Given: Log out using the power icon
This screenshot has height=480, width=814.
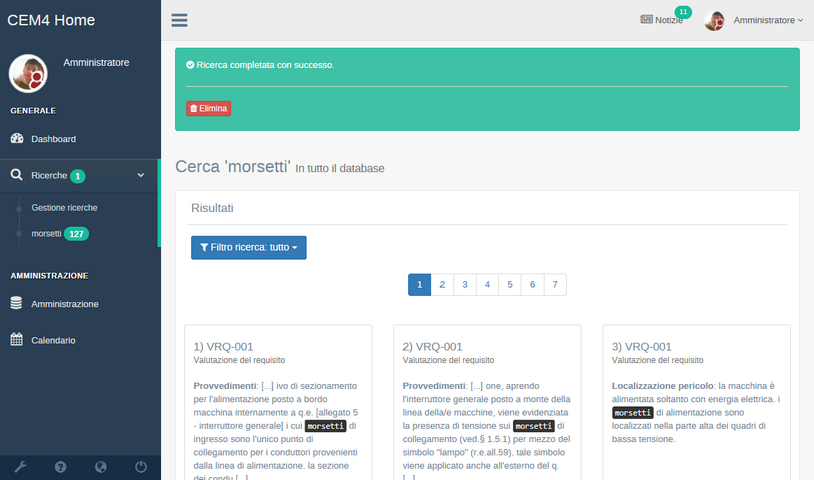Looking at the screenshot, I should pos(140,466).
